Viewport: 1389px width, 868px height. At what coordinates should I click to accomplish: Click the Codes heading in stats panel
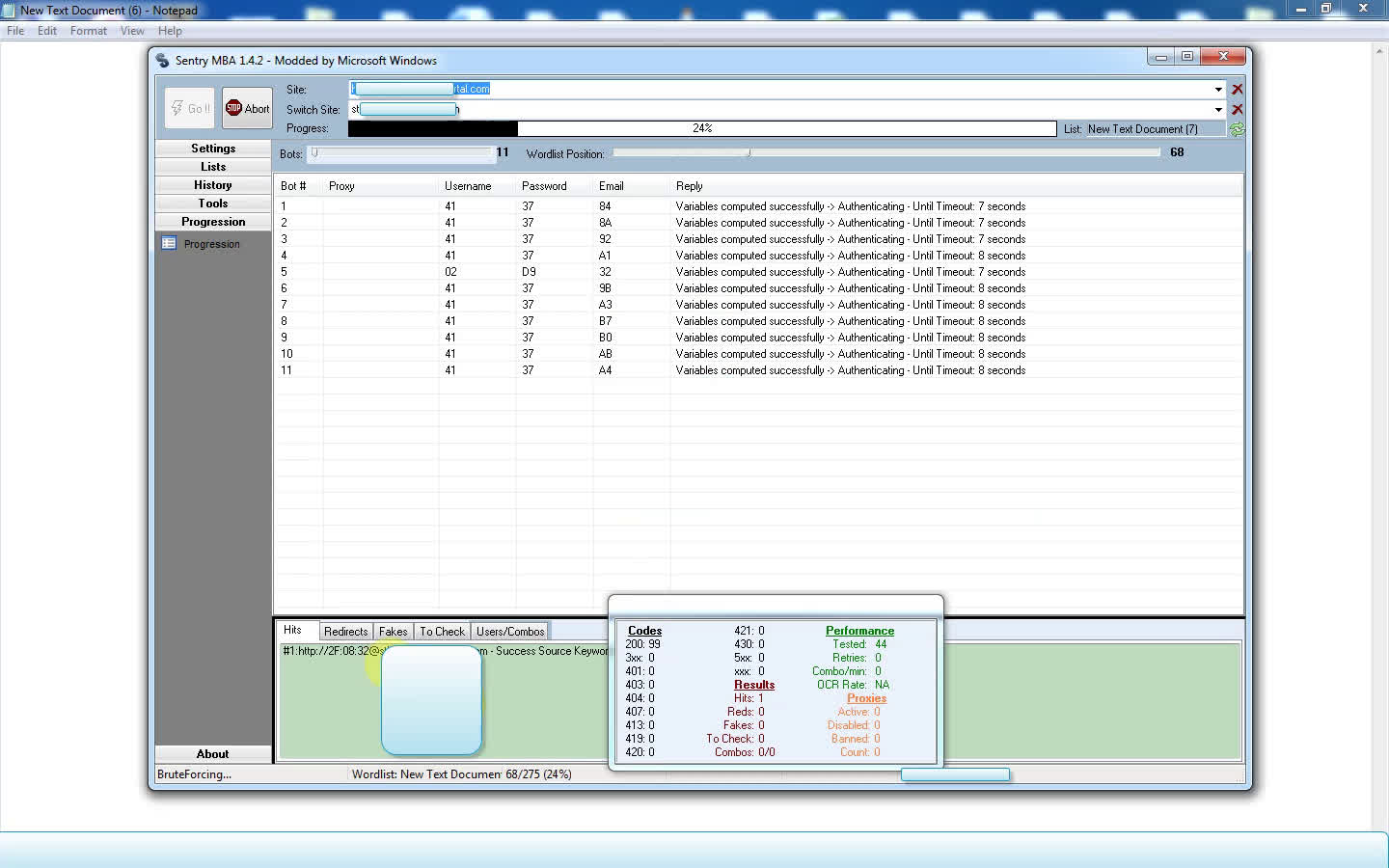[644, 631]
